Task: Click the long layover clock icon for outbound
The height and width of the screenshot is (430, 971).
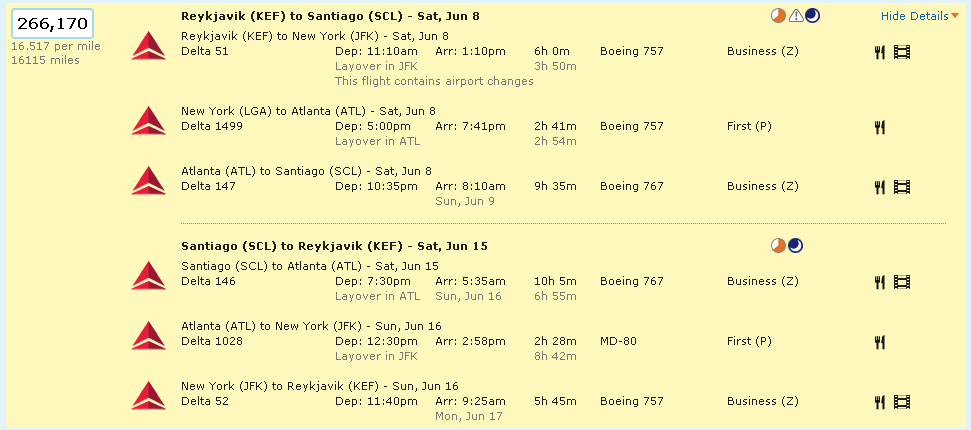Action: (x=780, y=16)
